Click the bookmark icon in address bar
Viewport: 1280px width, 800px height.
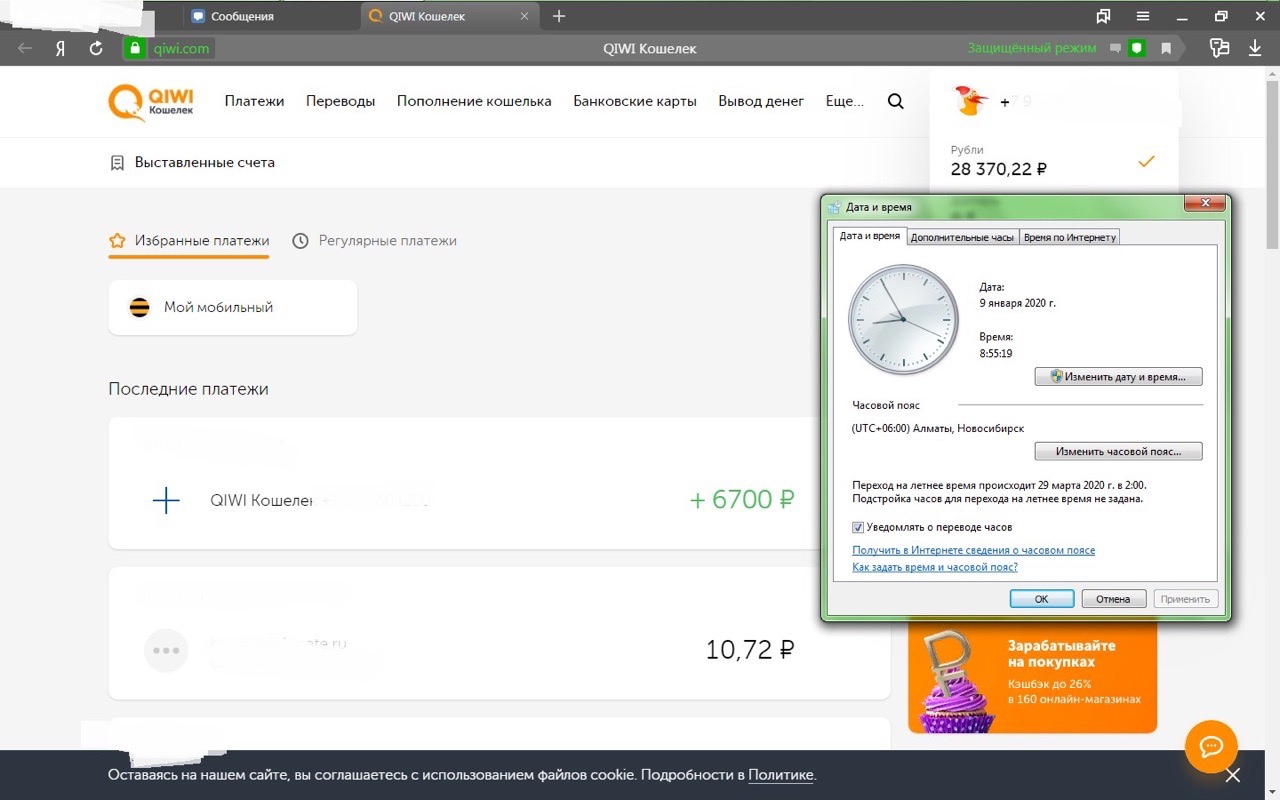coord(1166,48)
